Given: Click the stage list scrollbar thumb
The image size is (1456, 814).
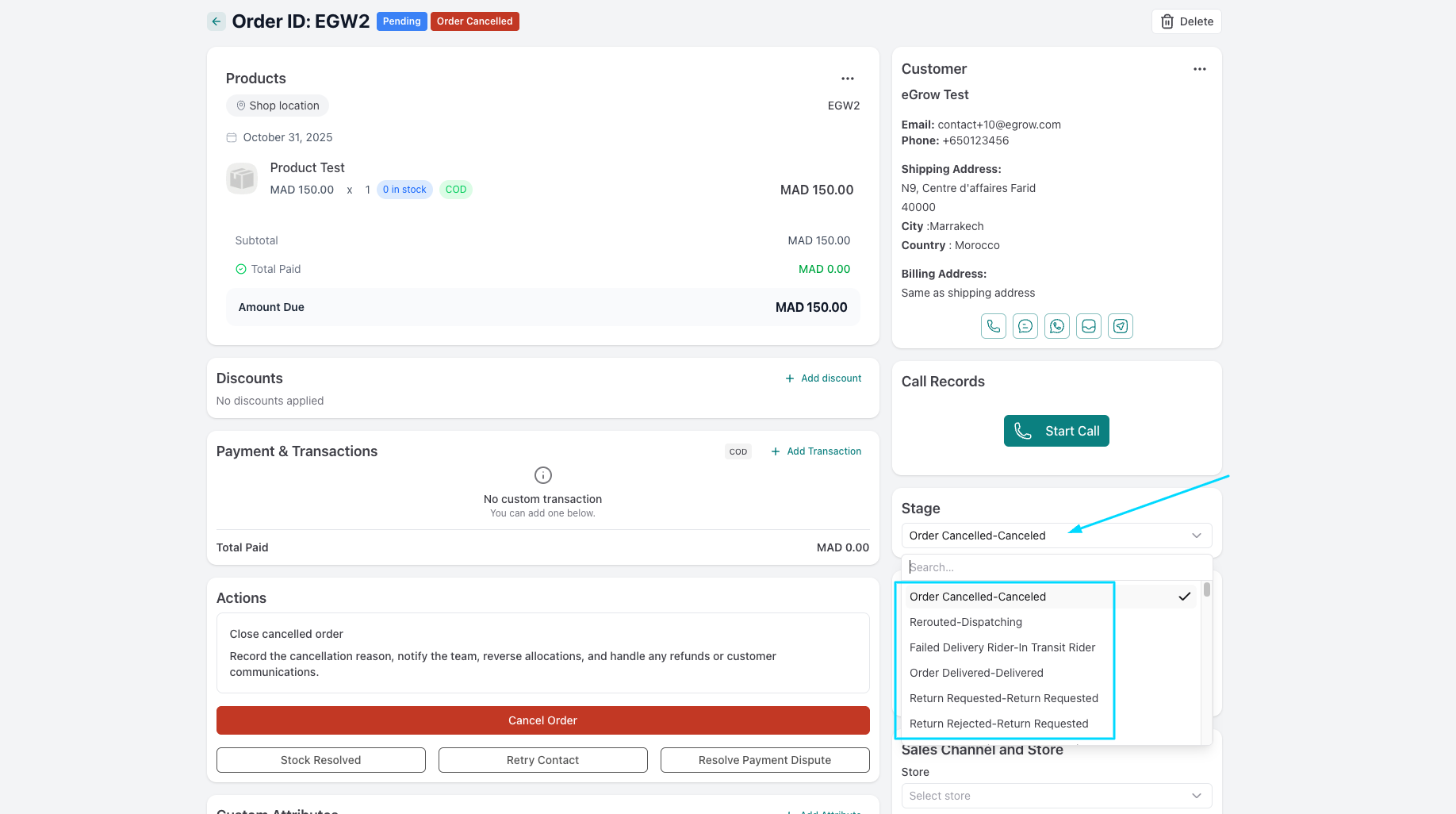Looking at the screenshot, I should click(1206, 589).
